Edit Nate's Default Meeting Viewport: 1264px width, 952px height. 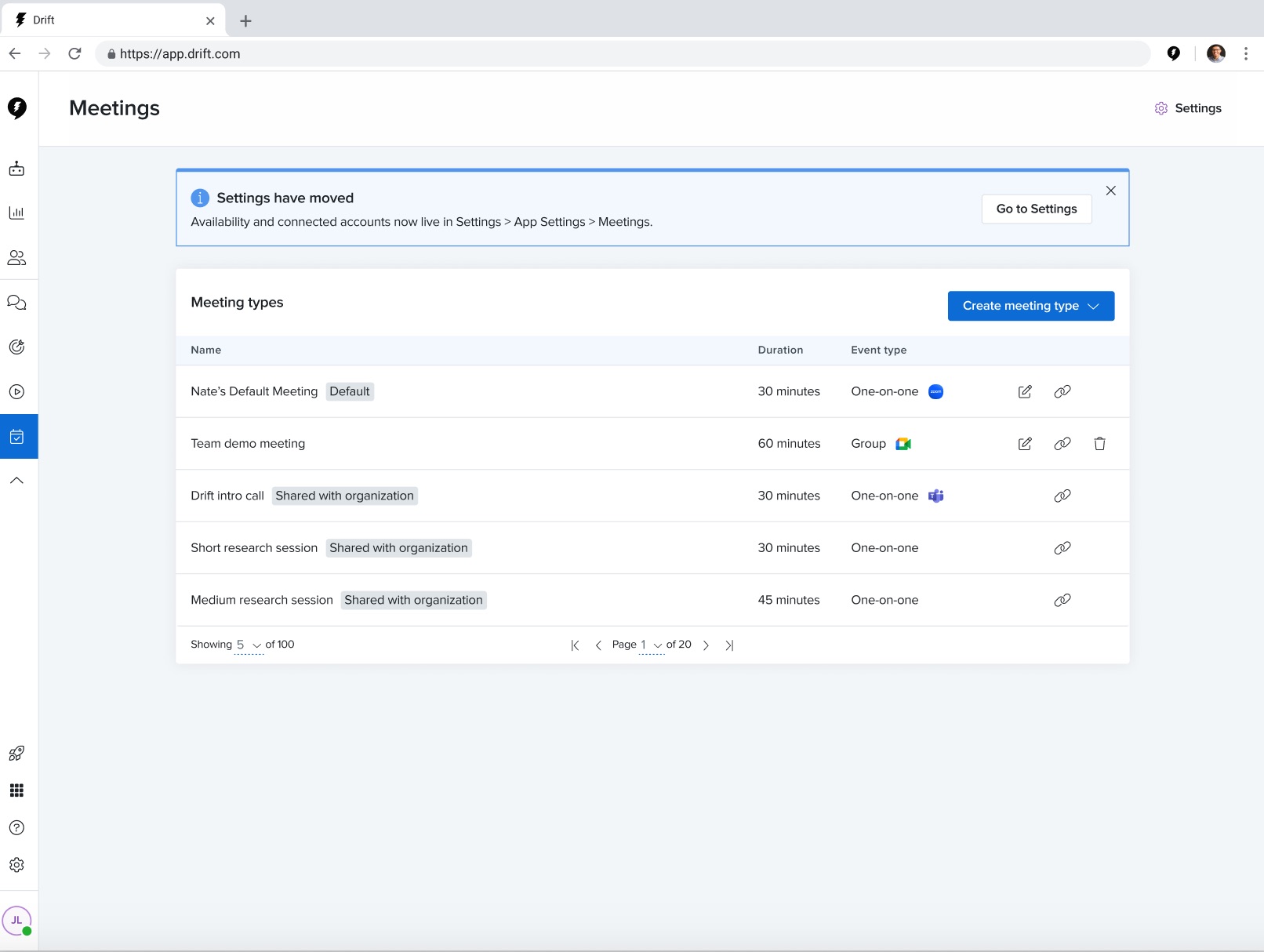(x=1025, y=391)
